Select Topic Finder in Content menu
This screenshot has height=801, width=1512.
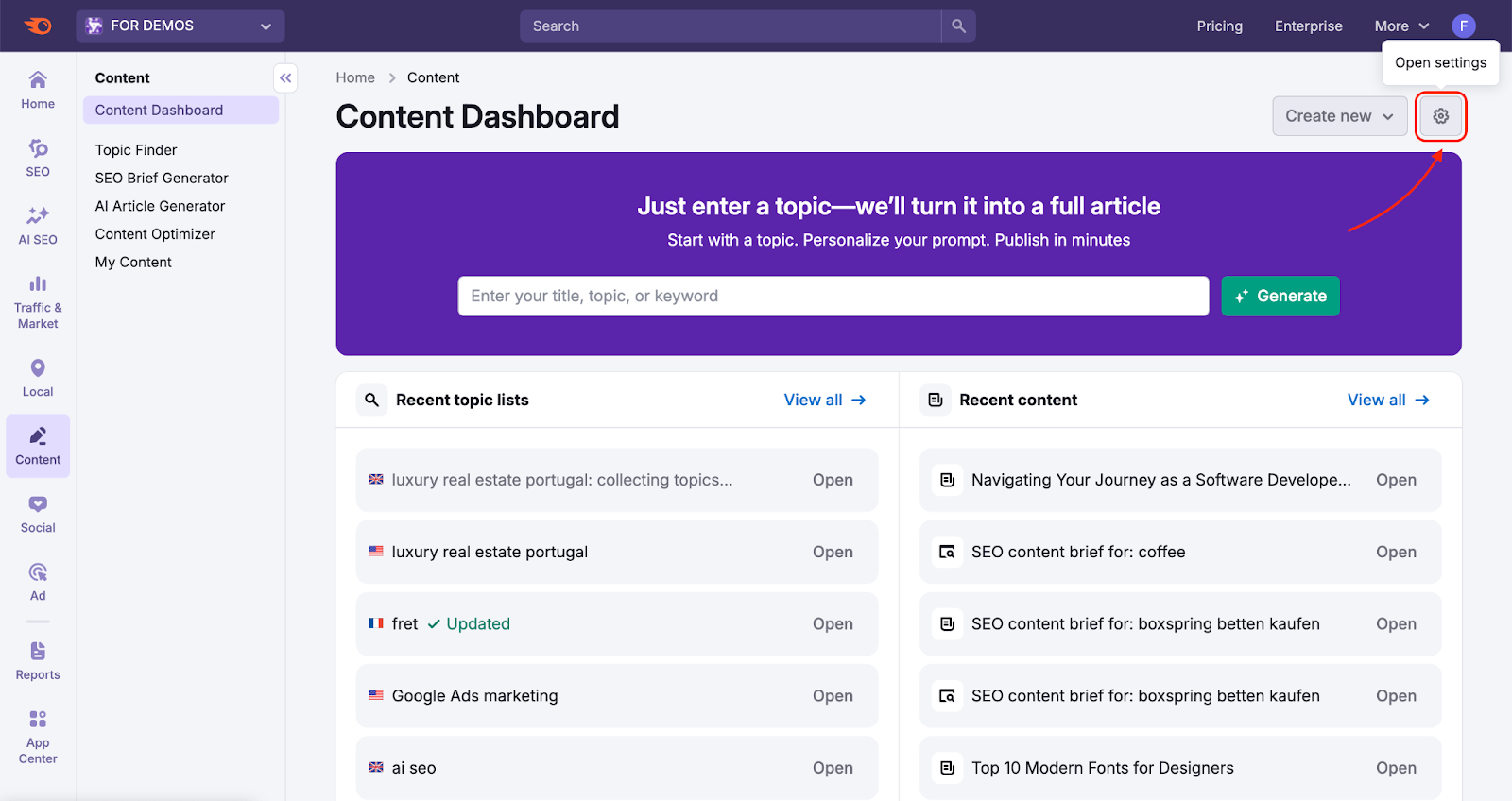point(136,150)
